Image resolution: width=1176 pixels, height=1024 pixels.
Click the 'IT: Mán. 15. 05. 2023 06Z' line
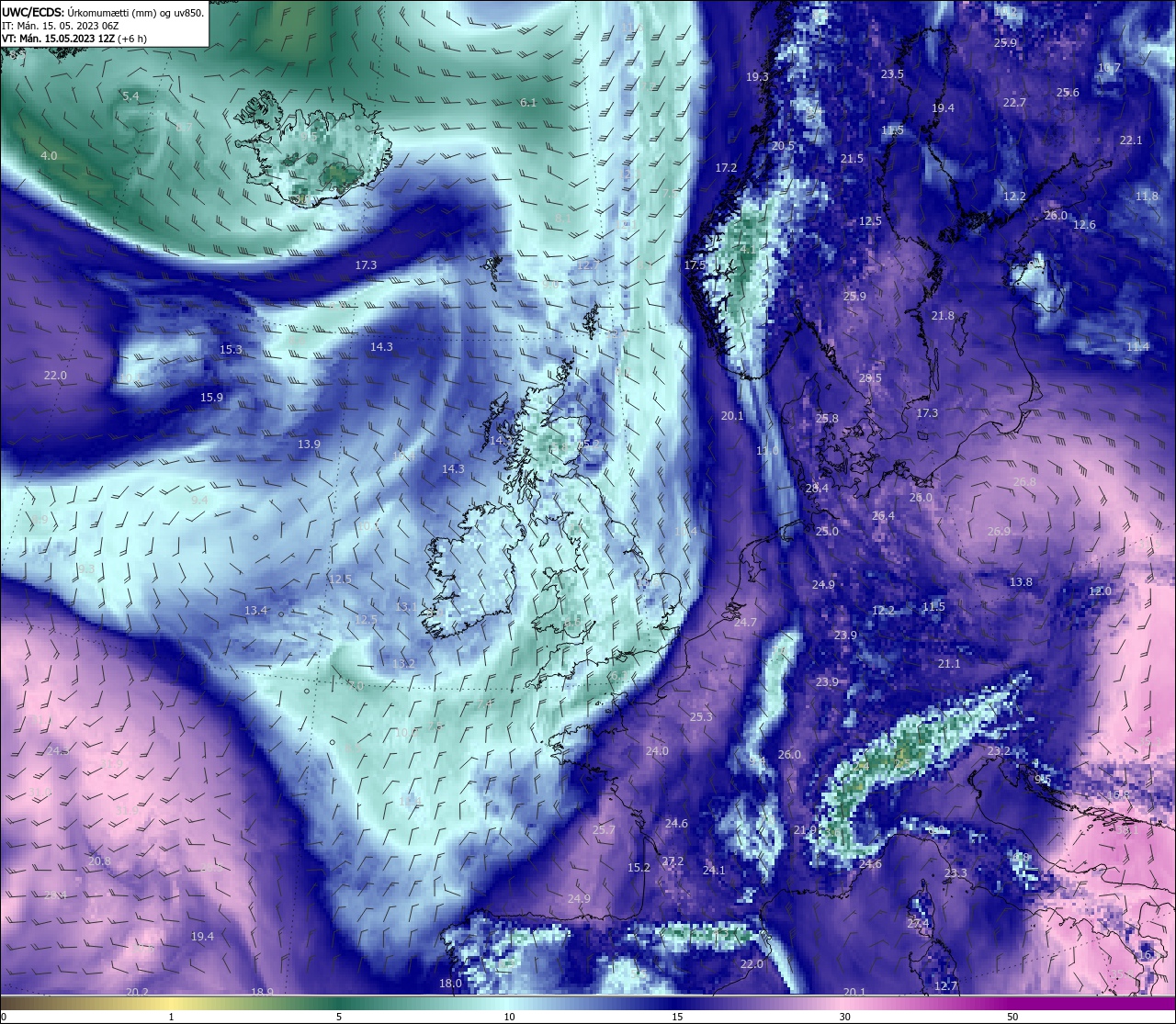[x=61, y=26]
